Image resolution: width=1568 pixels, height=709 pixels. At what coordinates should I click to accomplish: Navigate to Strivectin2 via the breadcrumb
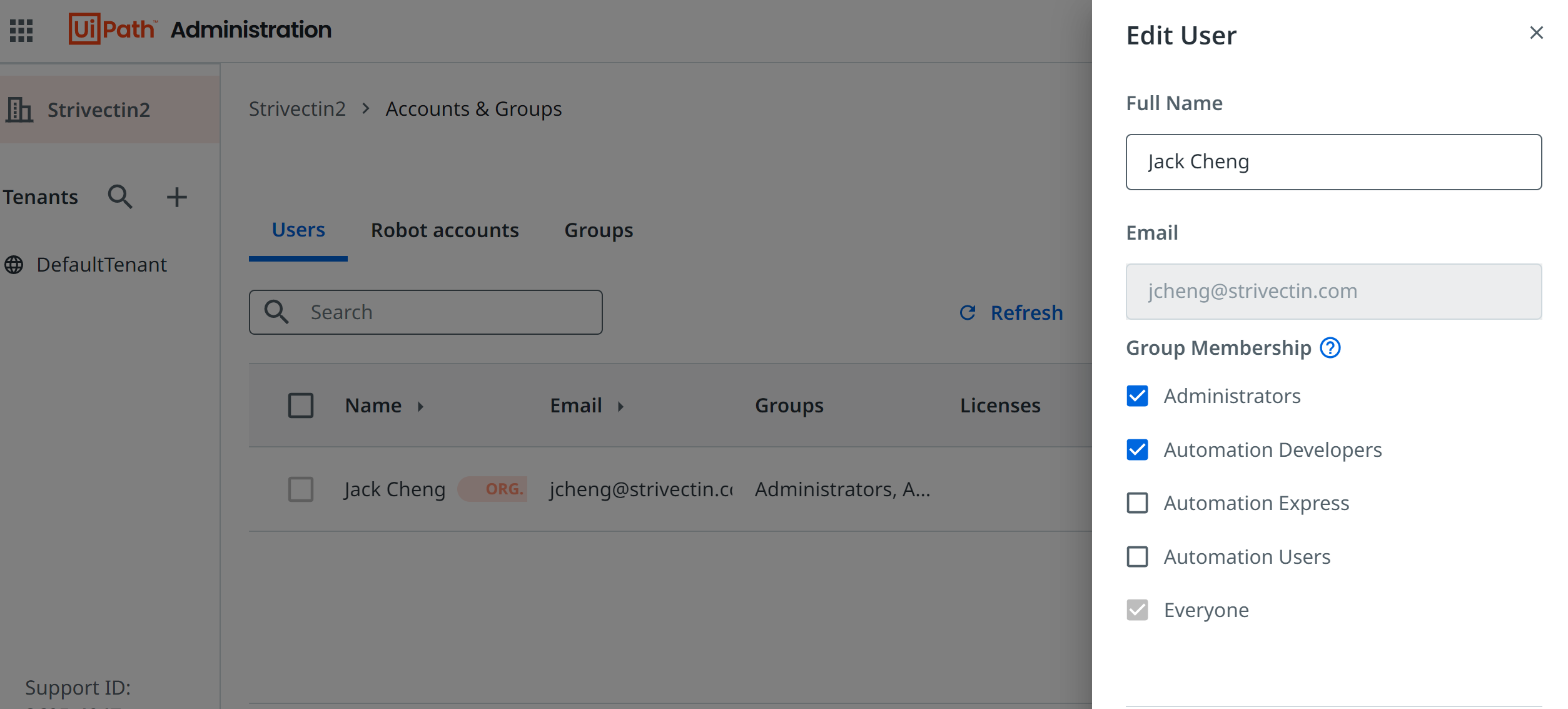[297, 108]
